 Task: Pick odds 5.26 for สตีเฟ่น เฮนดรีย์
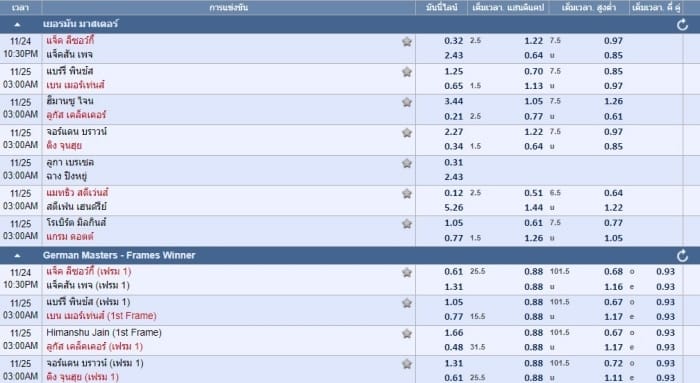454,208
